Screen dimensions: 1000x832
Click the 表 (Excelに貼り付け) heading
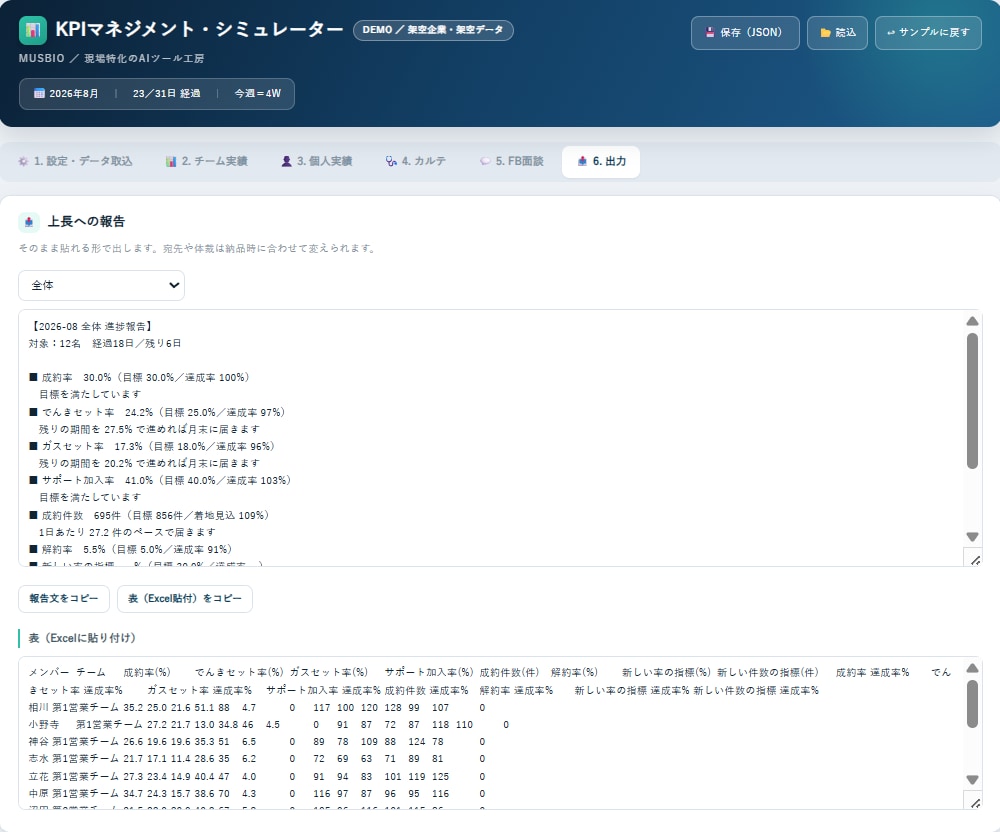pos(82,638)
